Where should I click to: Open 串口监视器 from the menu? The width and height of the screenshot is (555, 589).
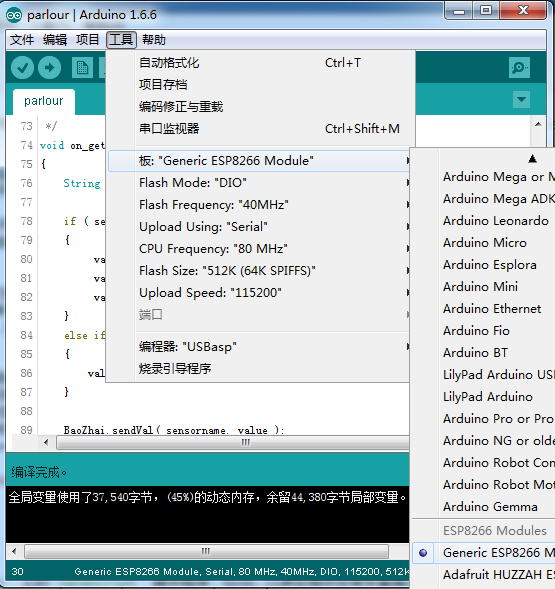pyautogui.click(x=259, y=128)
